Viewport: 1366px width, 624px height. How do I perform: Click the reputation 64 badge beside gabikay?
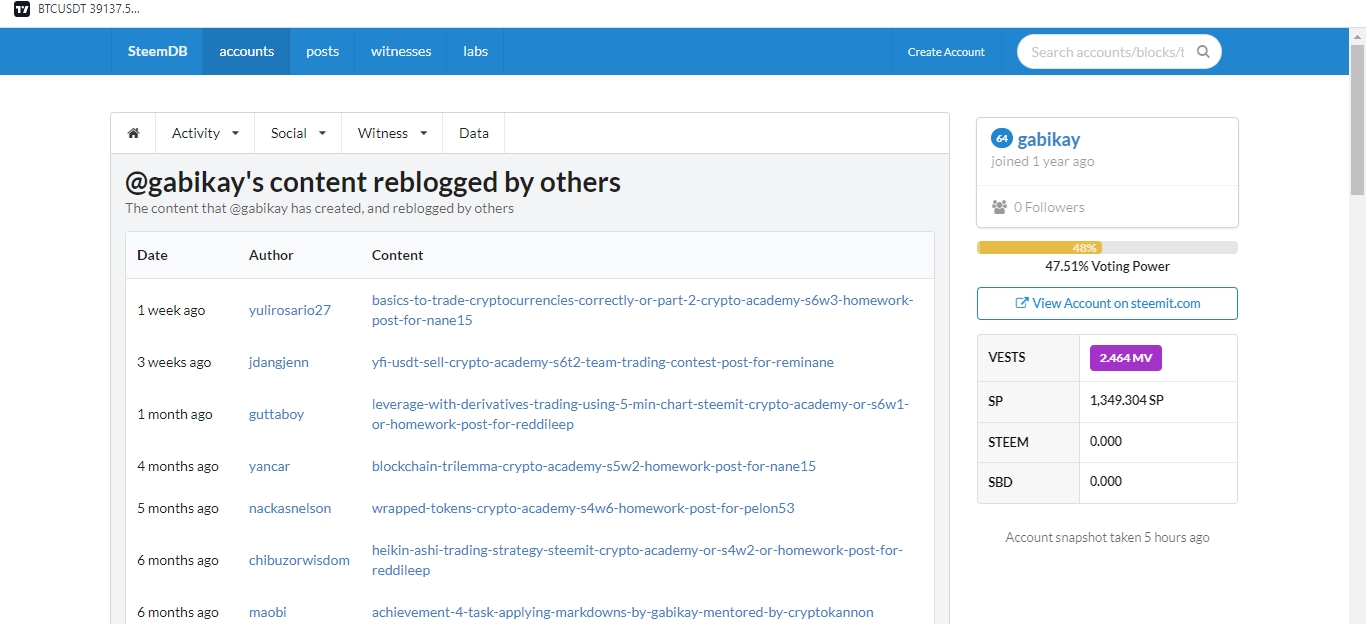click(x=1001, y=138)
